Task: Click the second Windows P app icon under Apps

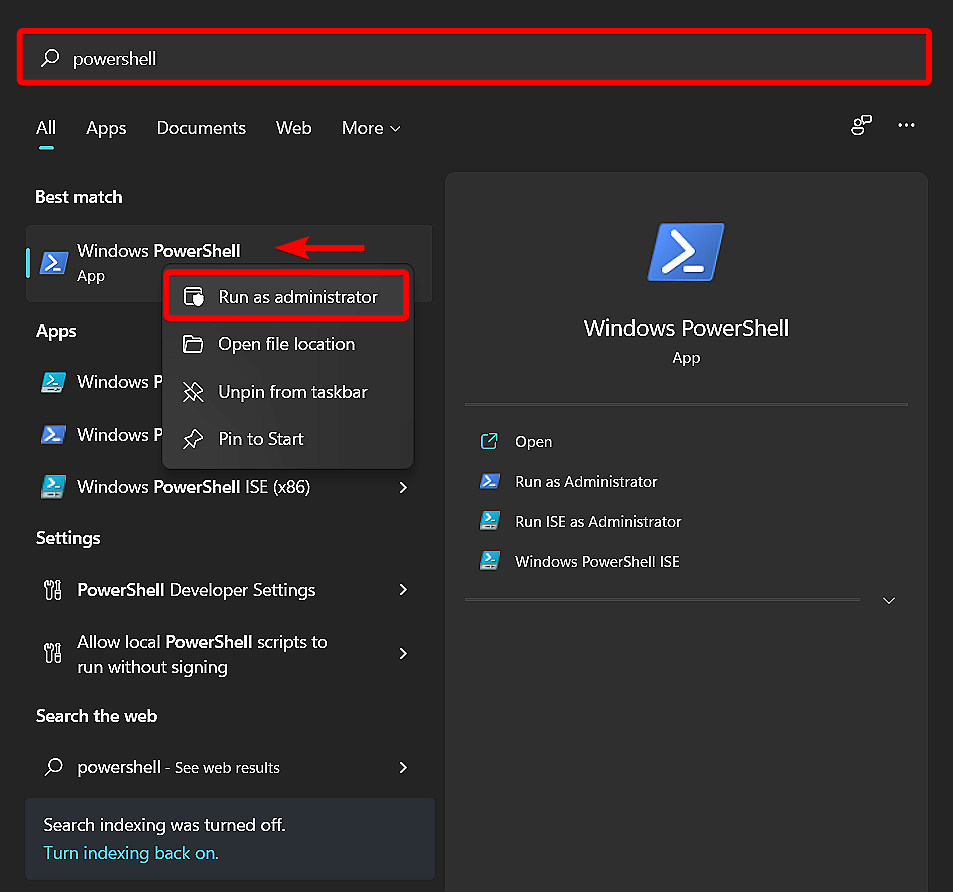Action: point(53,434)
